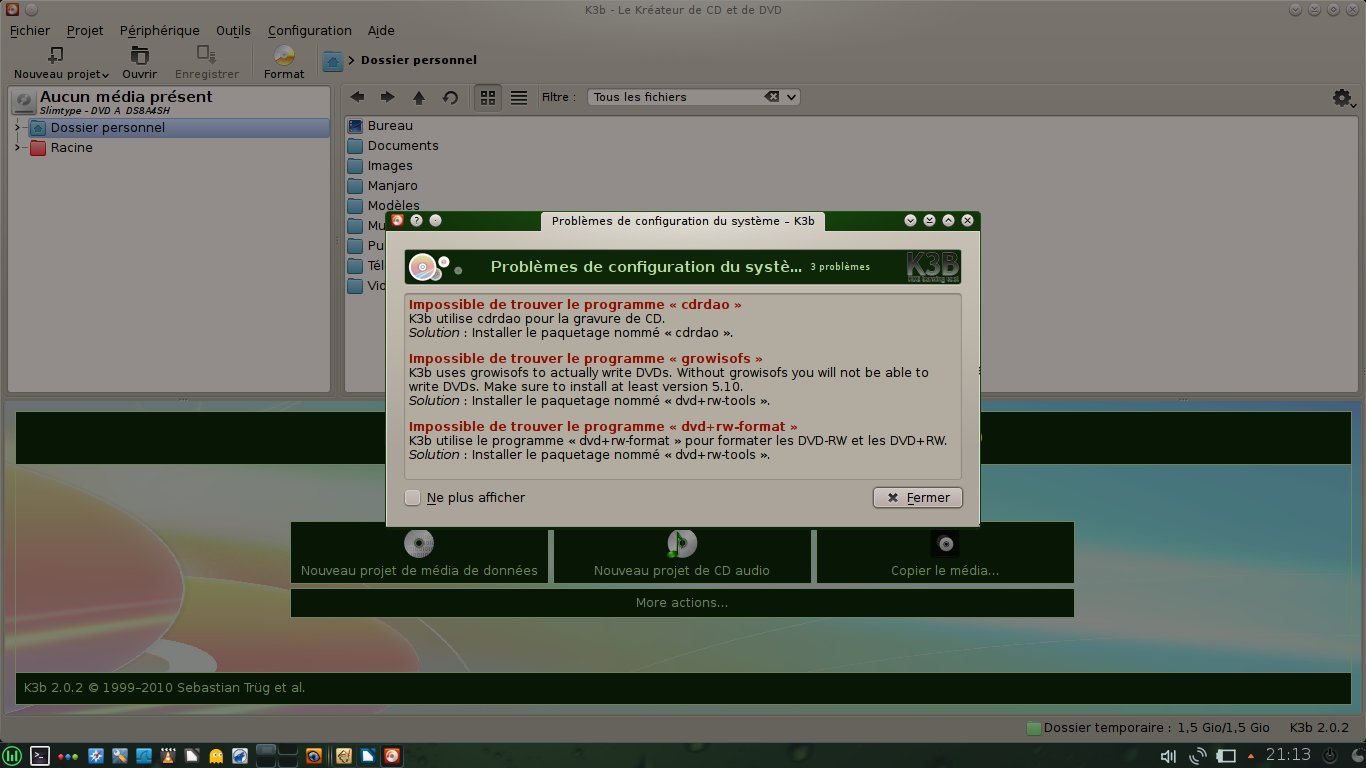
Task: Select the Images folder
Action: click(380, 166)
